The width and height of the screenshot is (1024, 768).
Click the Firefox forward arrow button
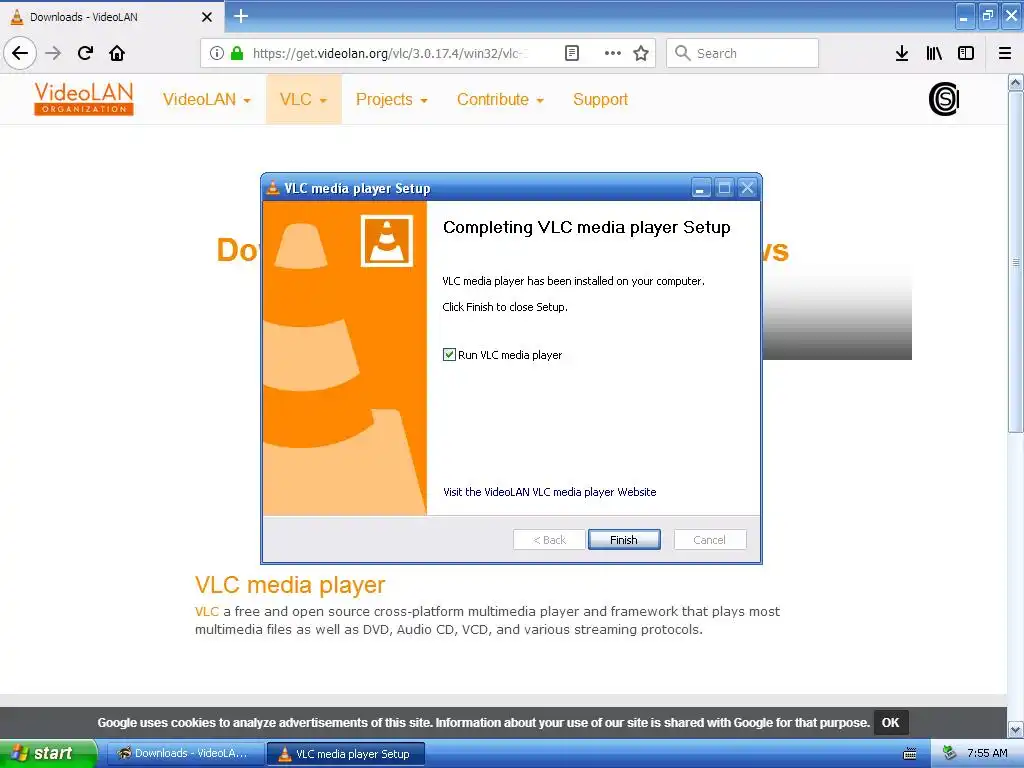tap(53, 53)
